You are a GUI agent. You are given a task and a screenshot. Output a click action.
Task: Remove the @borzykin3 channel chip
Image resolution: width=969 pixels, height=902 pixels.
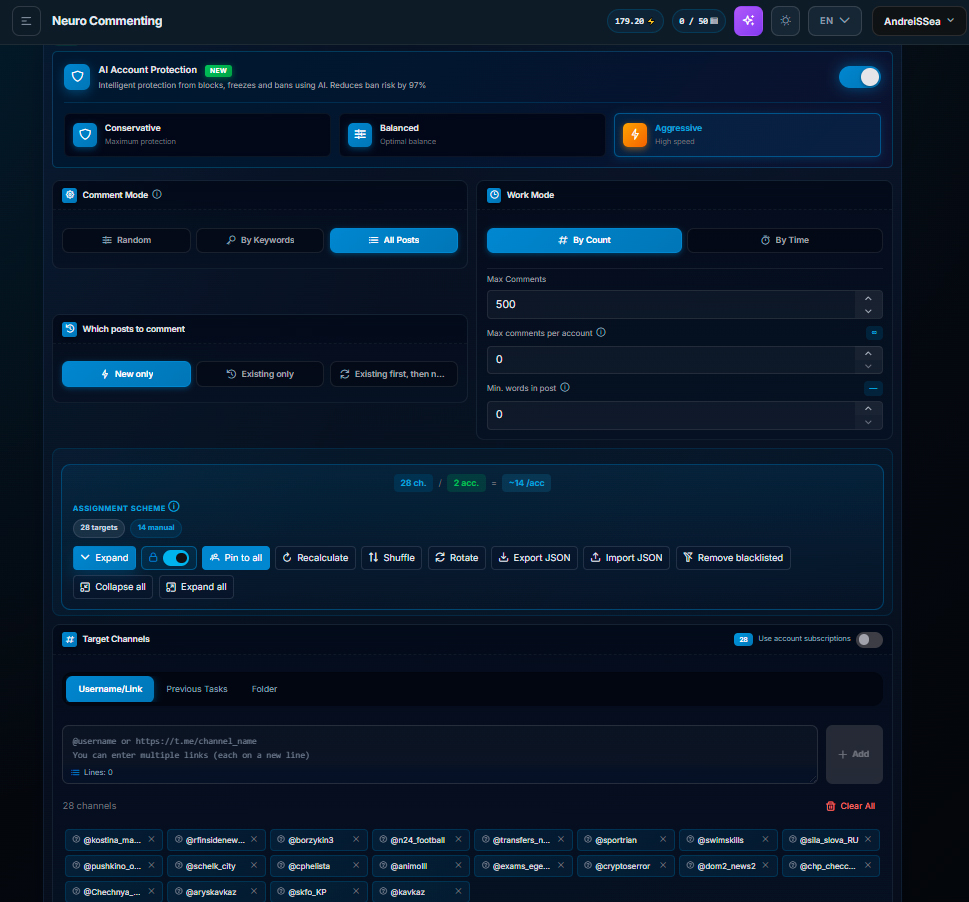click(x=356, y=840)
